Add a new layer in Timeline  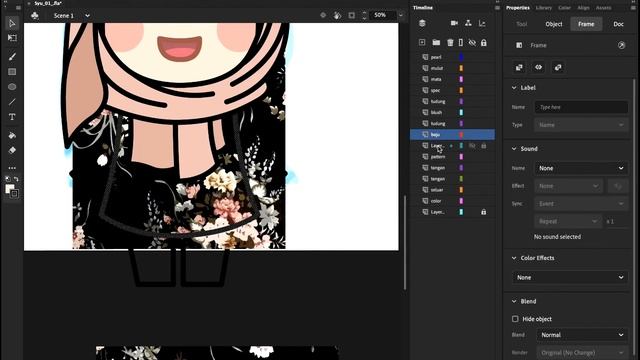point(422,42)
